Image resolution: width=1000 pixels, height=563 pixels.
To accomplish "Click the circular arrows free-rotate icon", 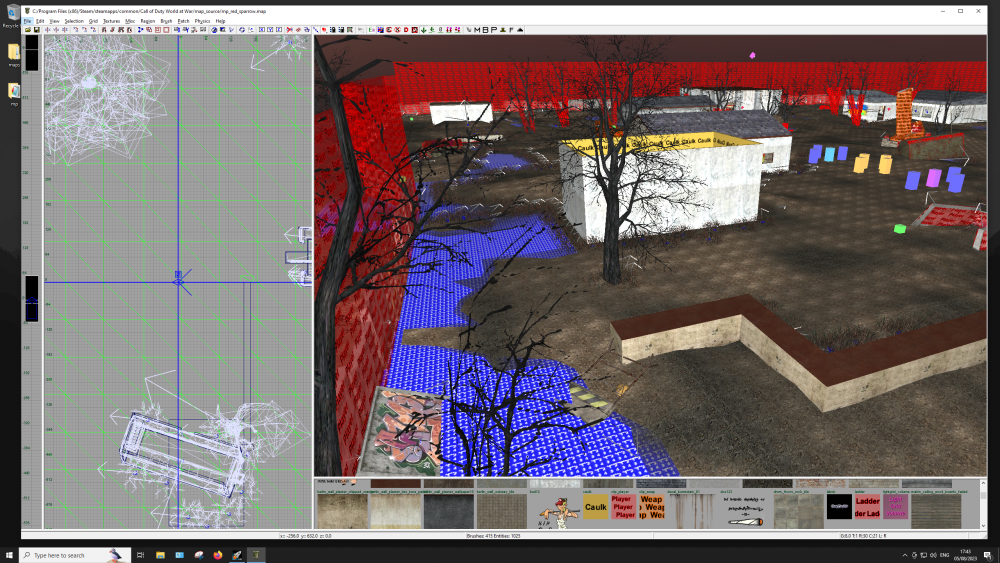I will [241, 29].
